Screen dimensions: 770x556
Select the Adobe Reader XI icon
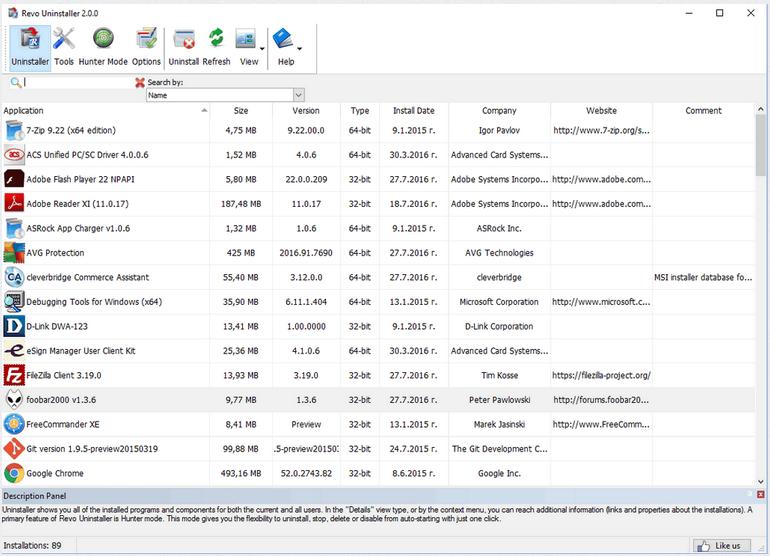pos(14,204)
